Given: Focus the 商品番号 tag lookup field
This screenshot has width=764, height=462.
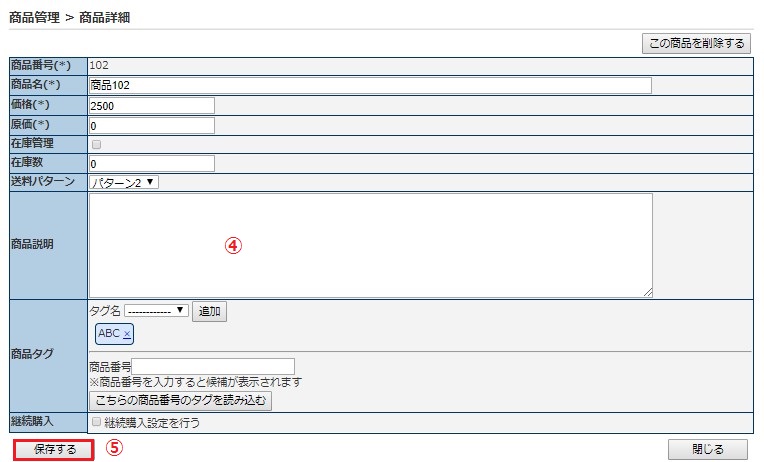Looking at the screenshot, I should coord(213,366).
